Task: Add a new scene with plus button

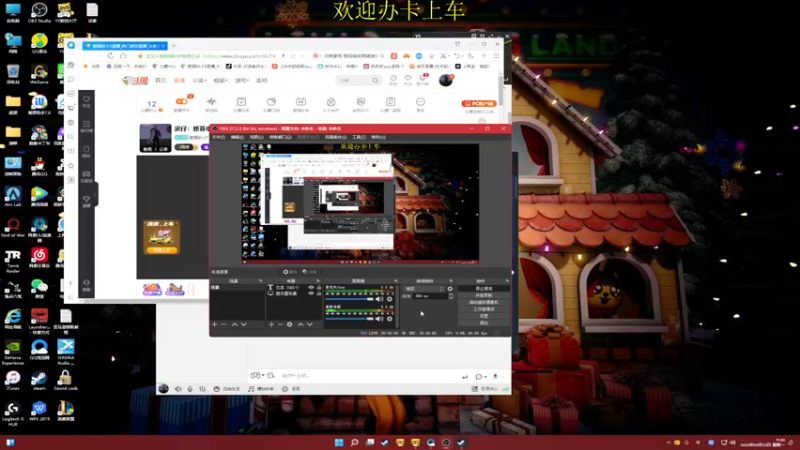Action: 215,324
